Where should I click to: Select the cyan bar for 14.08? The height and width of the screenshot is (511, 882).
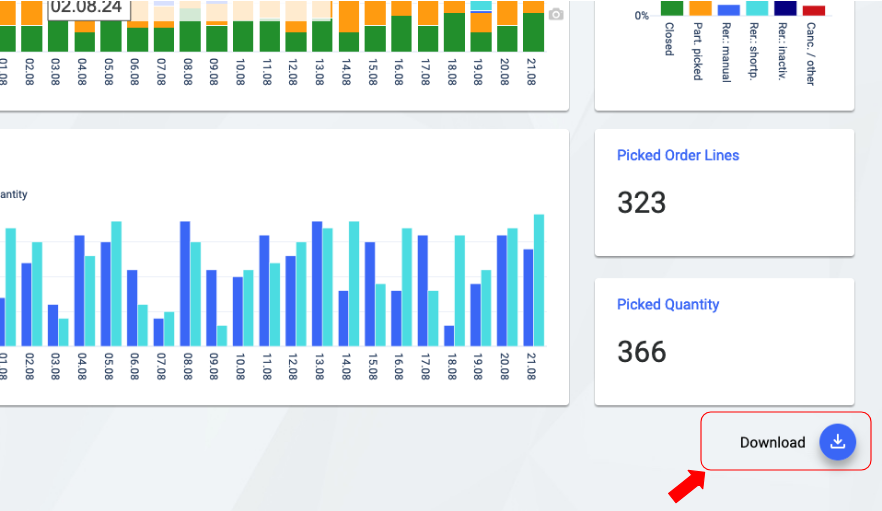point(354,283)
